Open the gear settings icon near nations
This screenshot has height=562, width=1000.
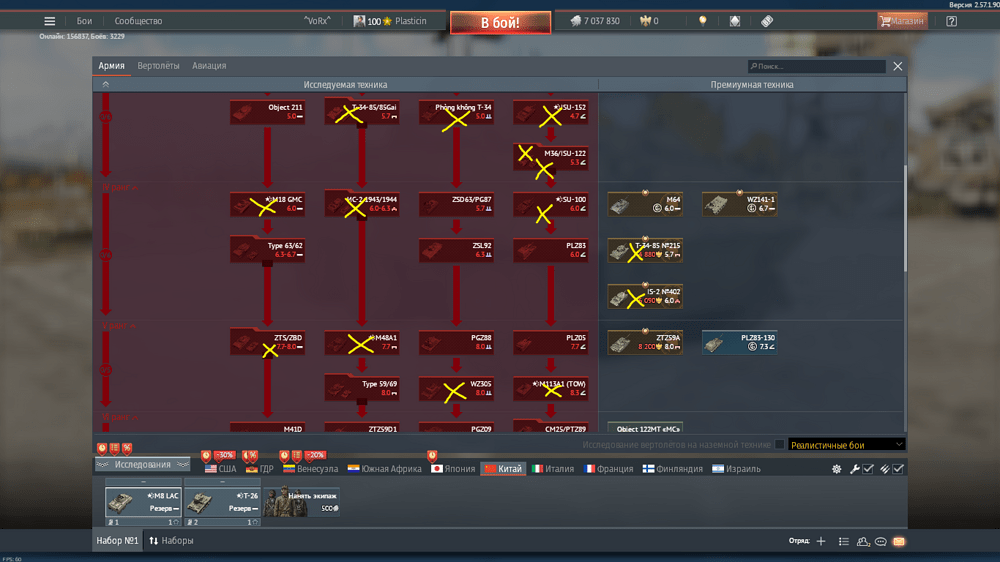(x=836, y=469)
